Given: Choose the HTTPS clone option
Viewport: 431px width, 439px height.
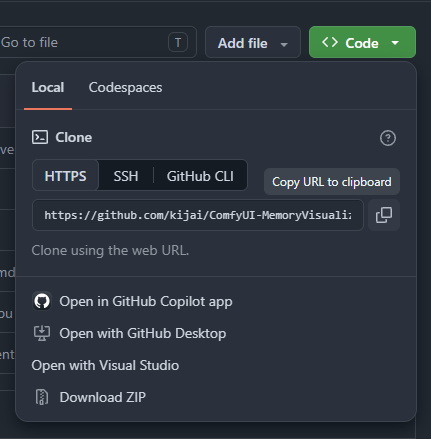Looking at the screenshot, I should (65, 176).
